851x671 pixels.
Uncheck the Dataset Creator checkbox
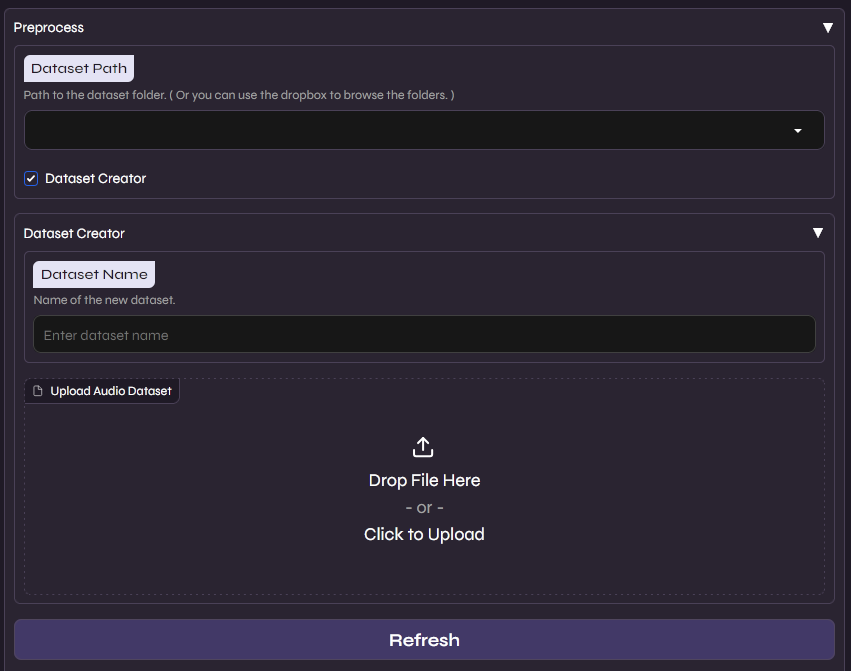coord(31,179)
